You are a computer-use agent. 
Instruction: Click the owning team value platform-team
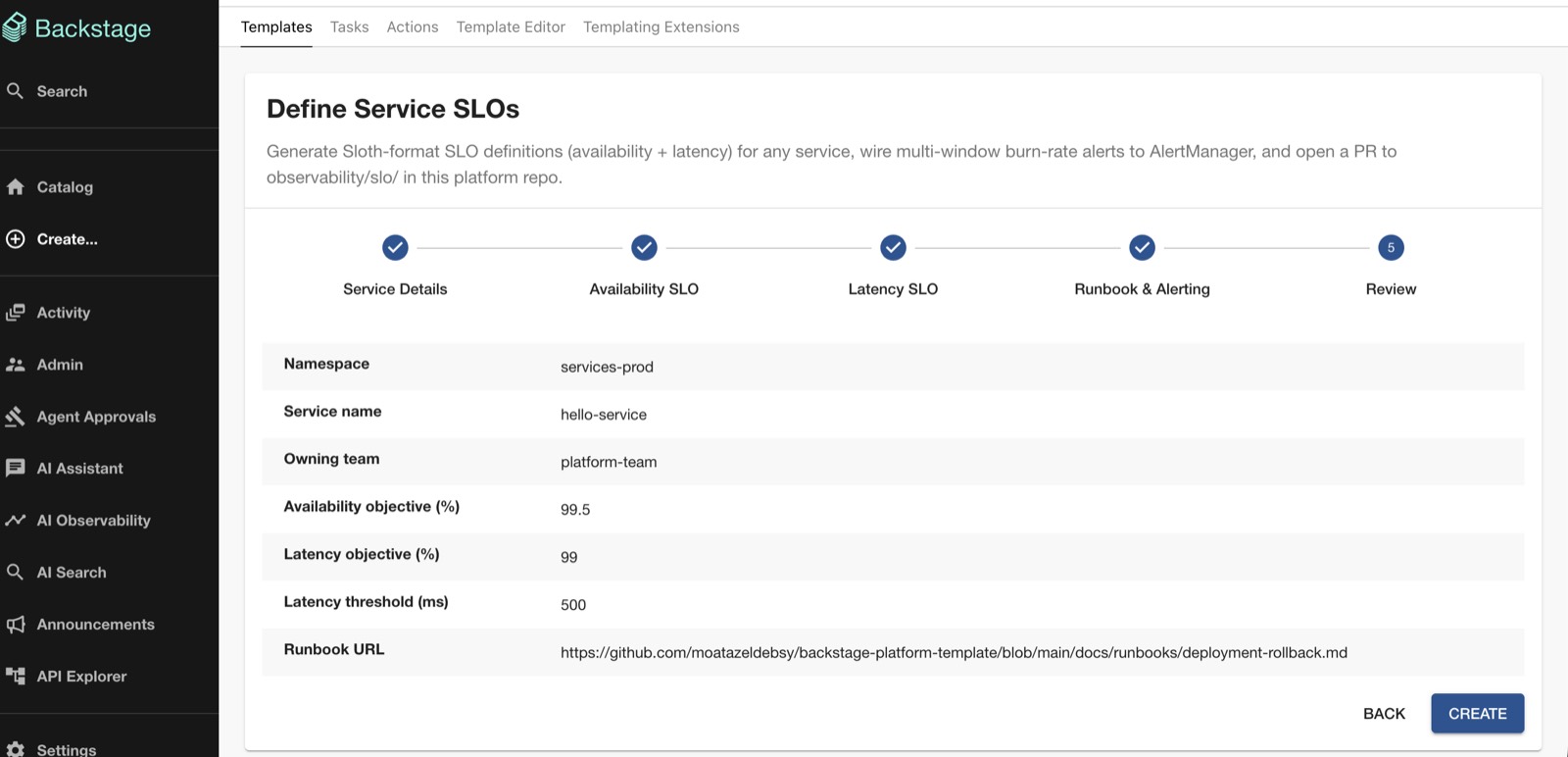(x=609, y=462)
